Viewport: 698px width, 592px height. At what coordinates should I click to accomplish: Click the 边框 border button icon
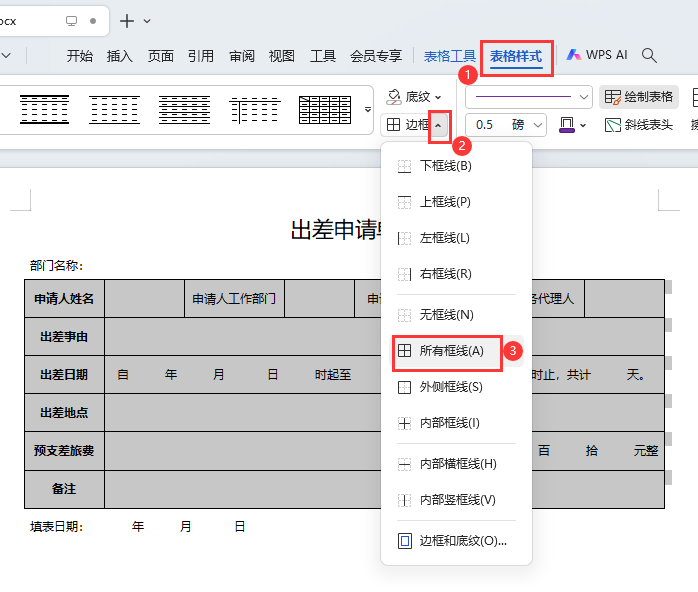click(x=394, y=125)
